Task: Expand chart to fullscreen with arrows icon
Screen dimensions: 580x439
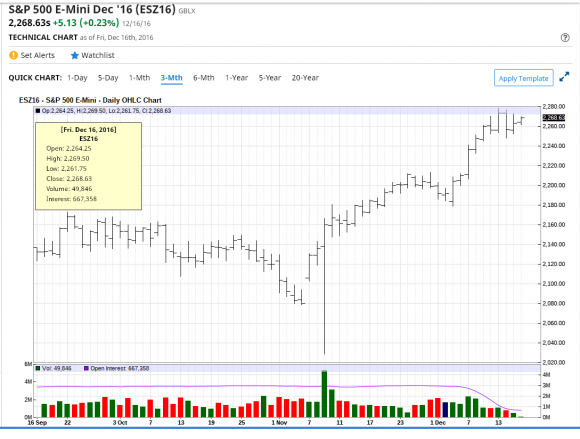Action: click(564, 77)
